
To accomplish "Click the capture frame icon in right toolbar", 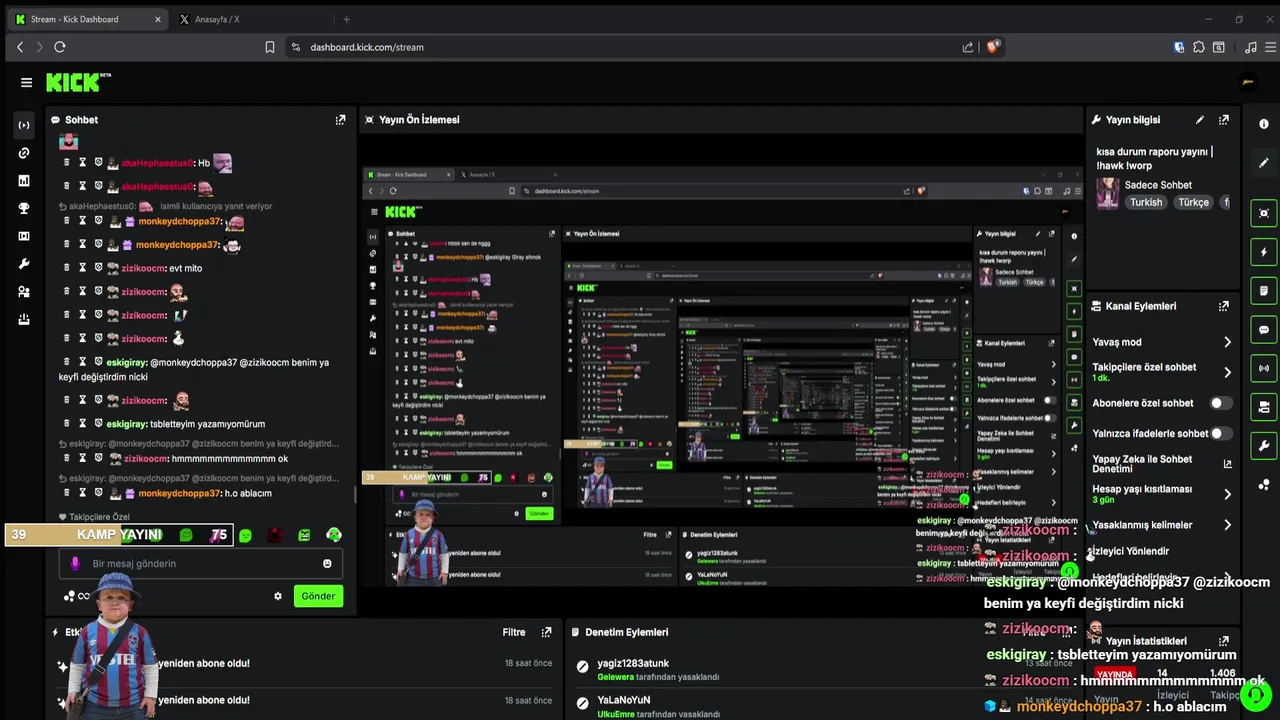I will click(1264, 213).
